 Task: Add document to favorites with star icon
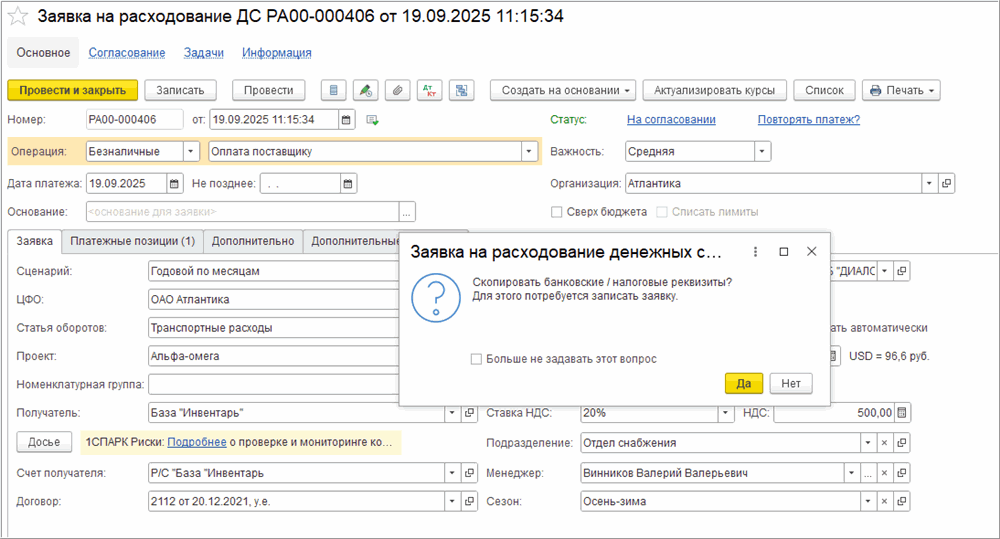click(x=17, y=17)
